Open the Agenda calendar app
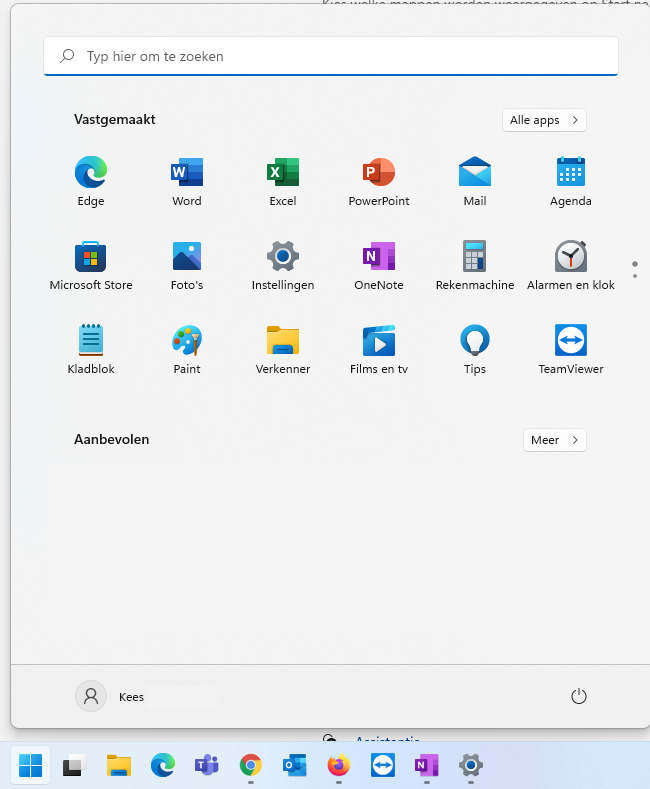 pos(571,181)
